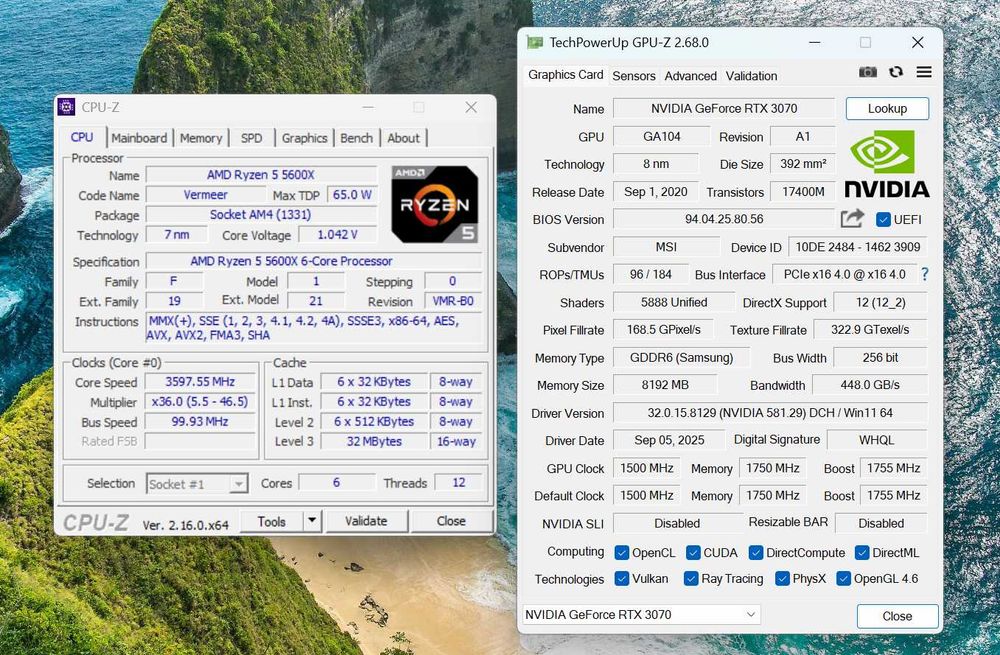The width and height of the screenshot is (1000, 655).
Task: Switch to the Memory tab in CPU-Z
Action: point(201,138)
